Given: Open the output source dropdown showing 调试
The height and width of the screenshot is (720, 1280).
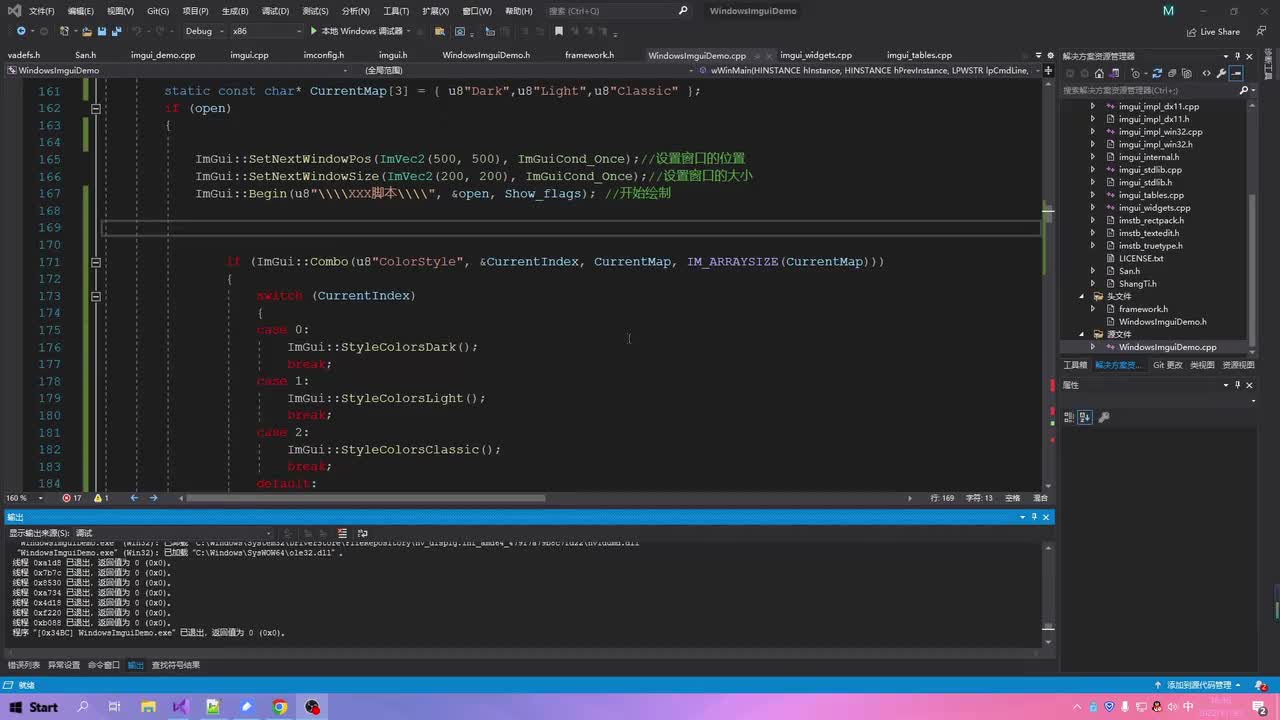Looking at the screenshot, I should coord(173,533).
